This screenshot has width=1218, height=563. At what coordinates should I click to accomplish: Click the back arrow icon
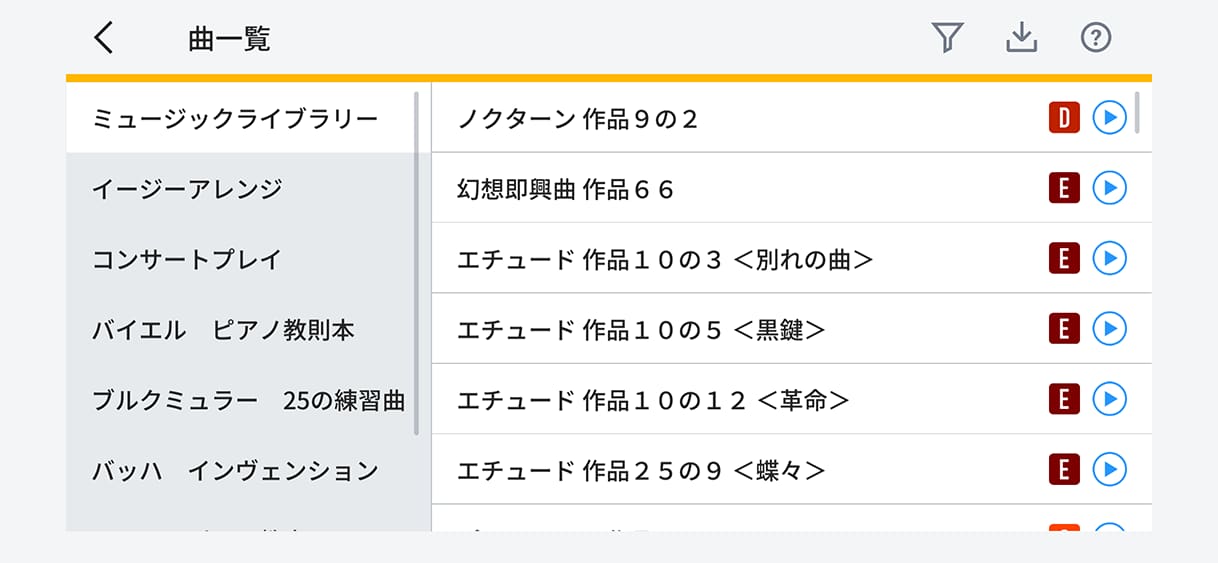click(104, 38)
